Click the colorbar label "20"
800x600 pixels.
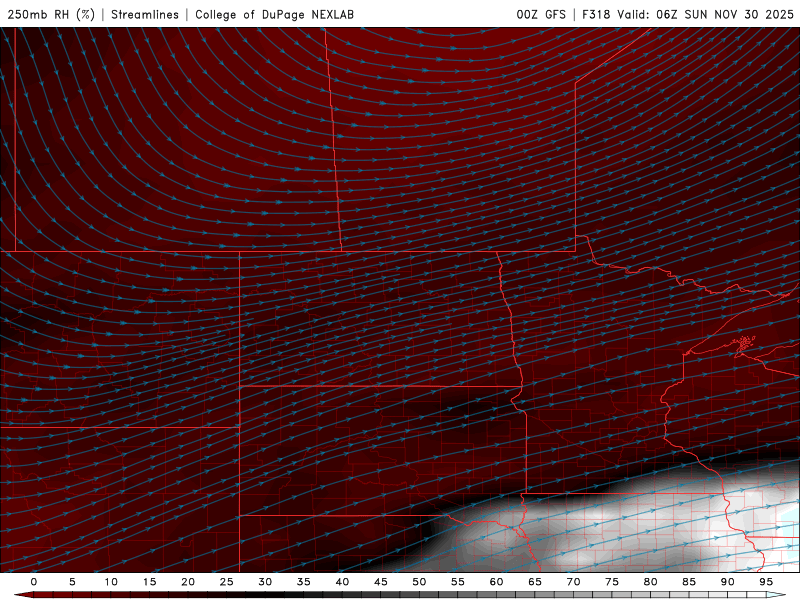188,582
